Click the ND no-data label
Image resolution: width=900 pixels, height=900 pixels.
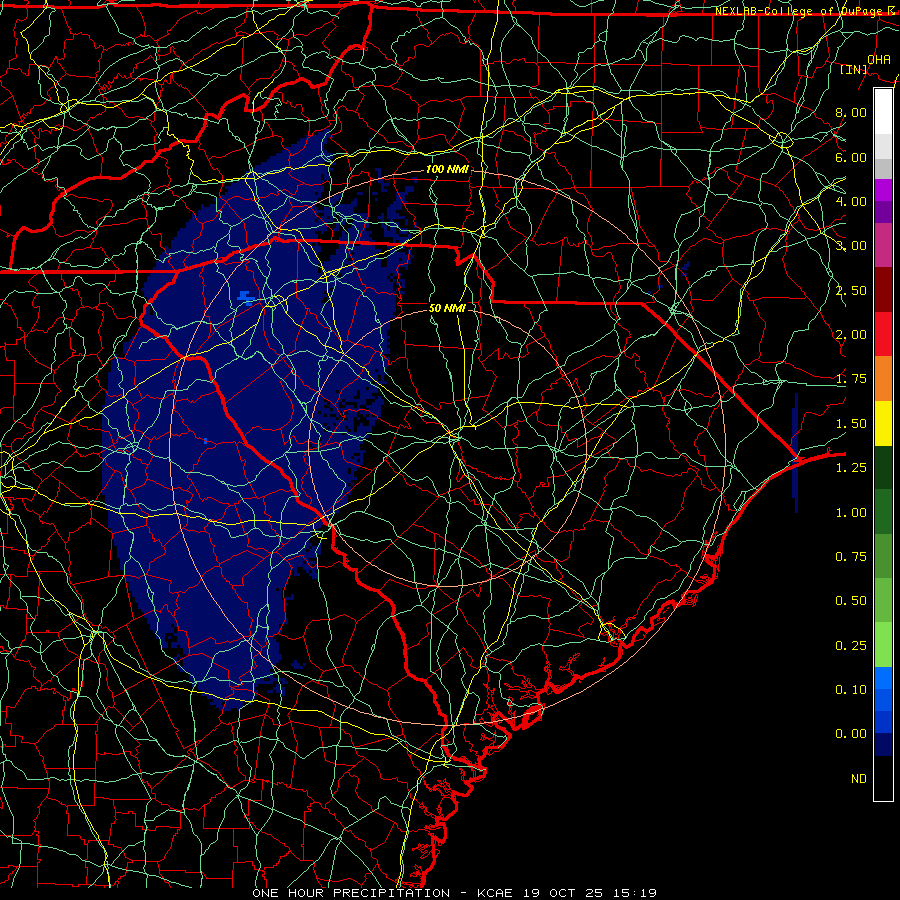coord(859,779)
